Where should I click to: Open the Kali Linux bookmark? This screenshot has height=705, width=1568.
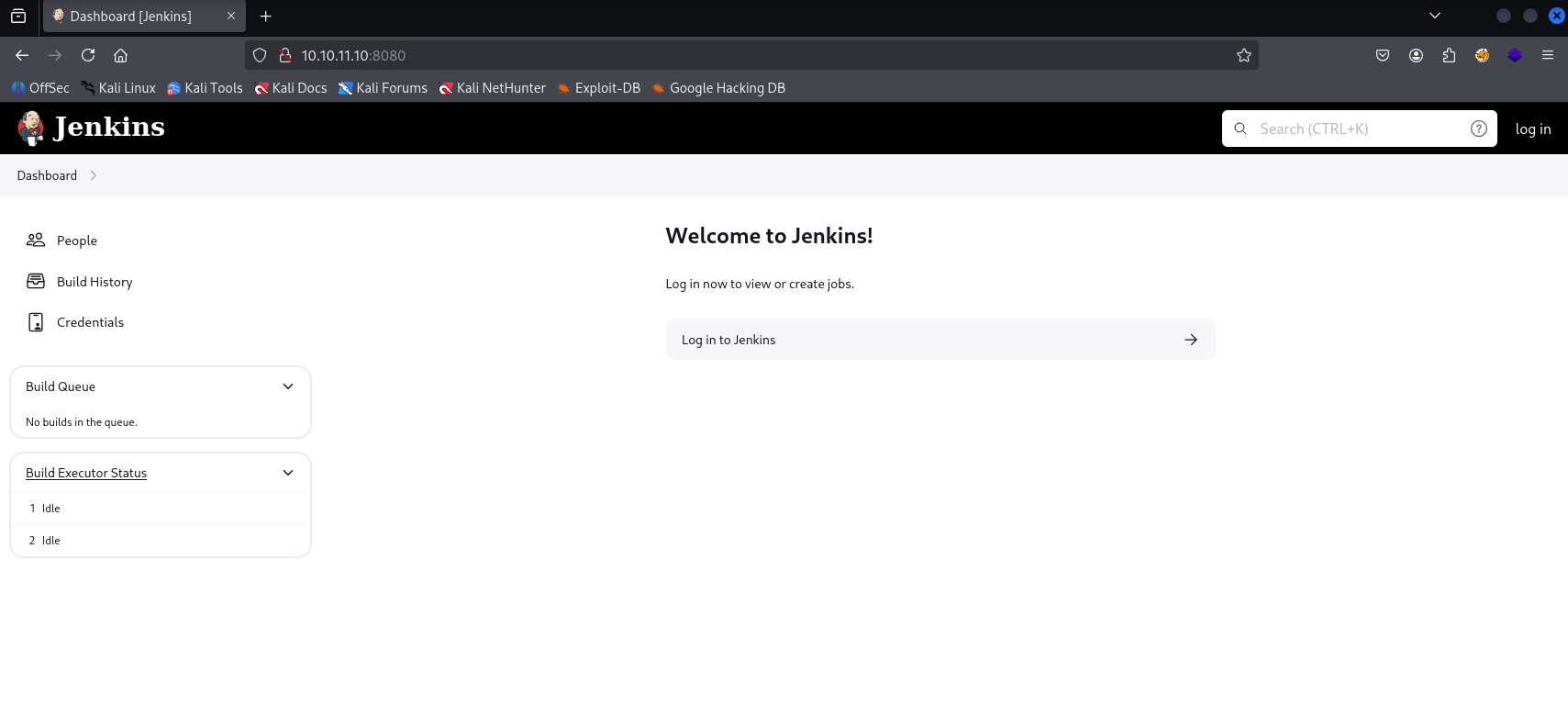click(x=118, y=88)
